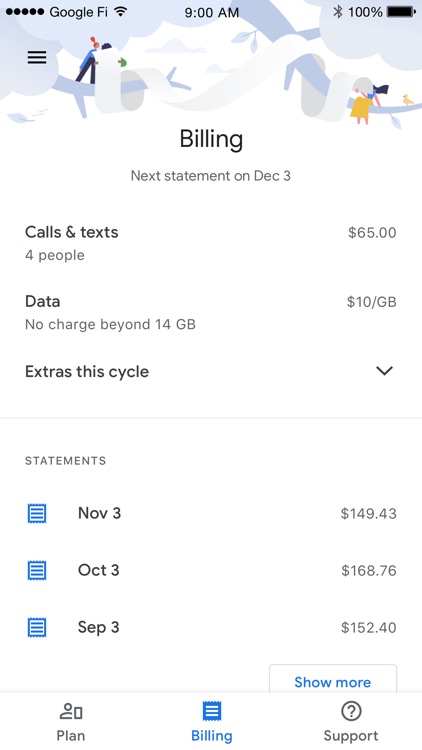View Data $10/GB pricing row
This screenshot has height=750, width=422.
point(211,312)
